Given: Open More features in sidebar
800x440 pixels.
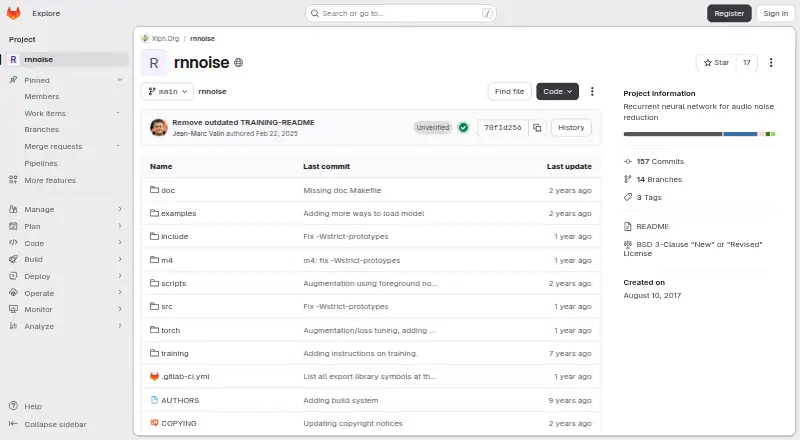Looking at the screenshot, I should tap(50, 180).
